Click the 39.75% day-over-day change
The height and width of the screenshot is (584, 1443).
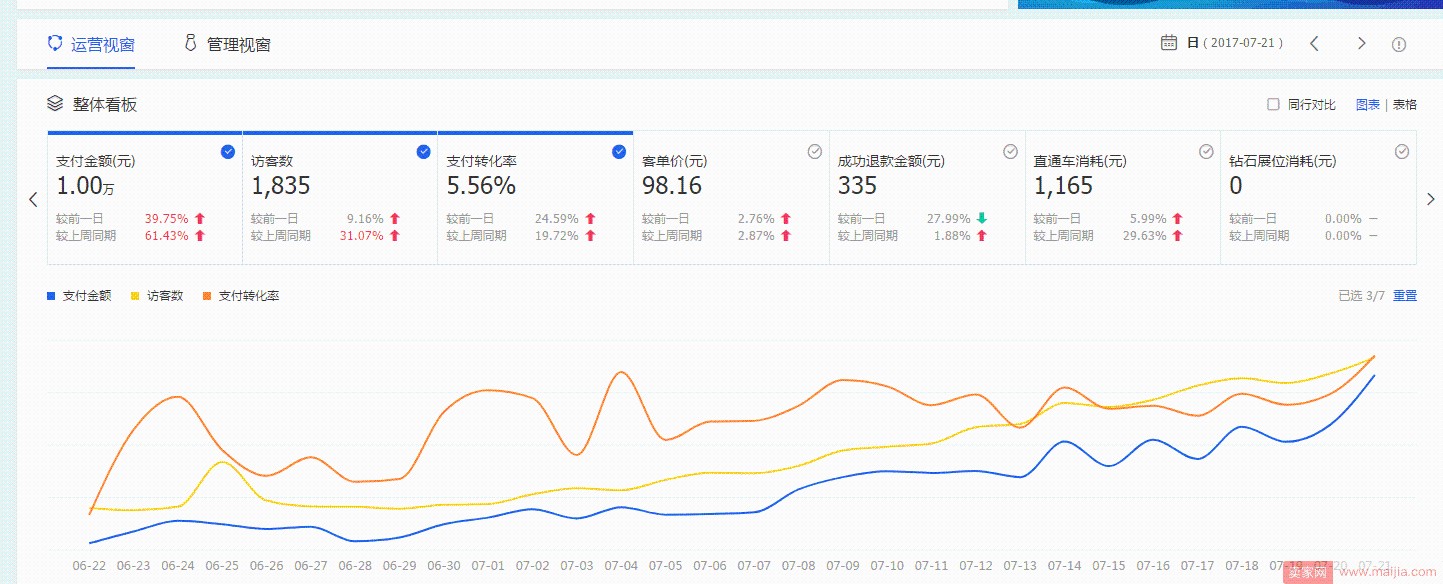click(166, 219)
